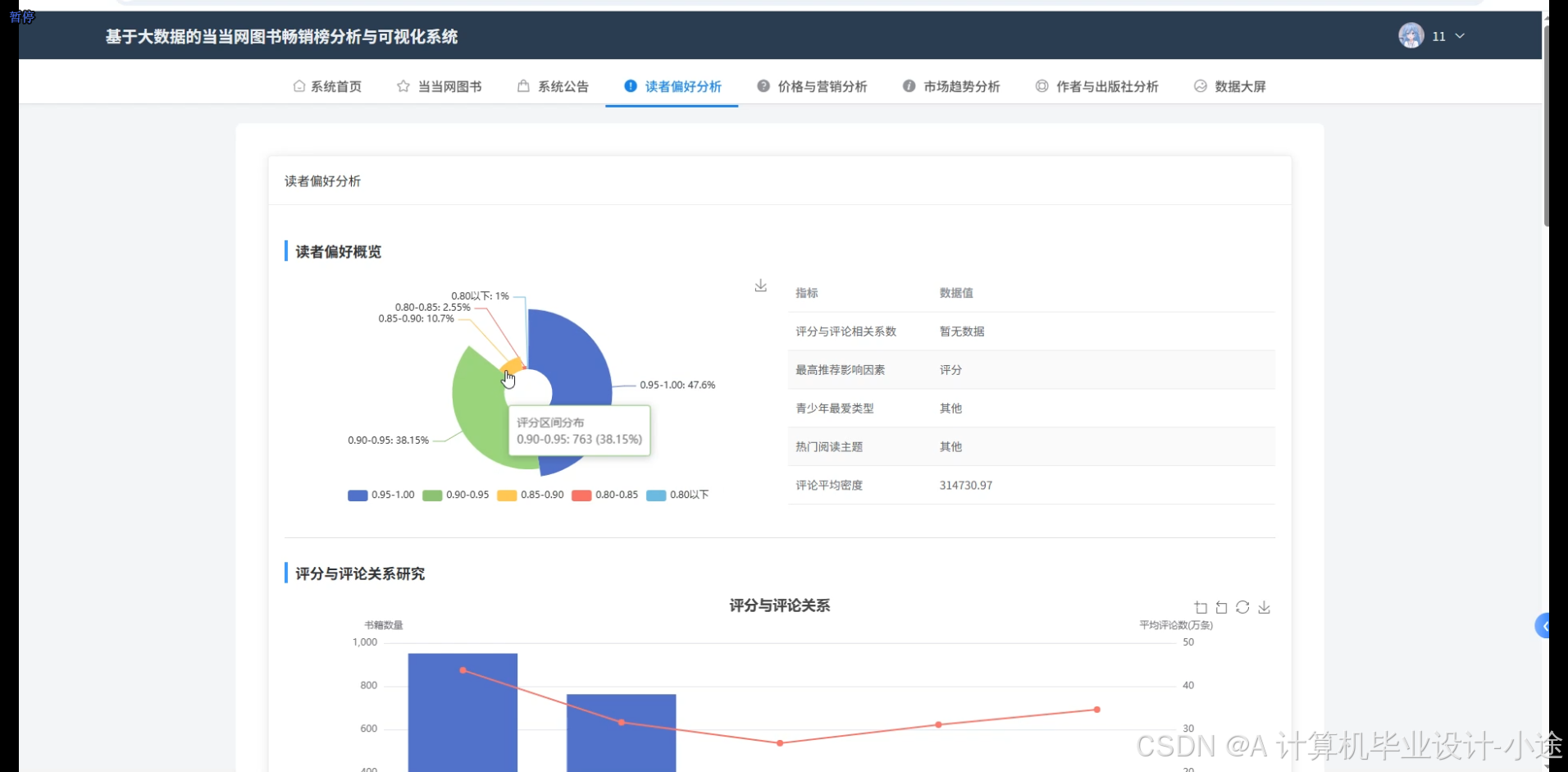Open the 当当网图书 tab

439,86
